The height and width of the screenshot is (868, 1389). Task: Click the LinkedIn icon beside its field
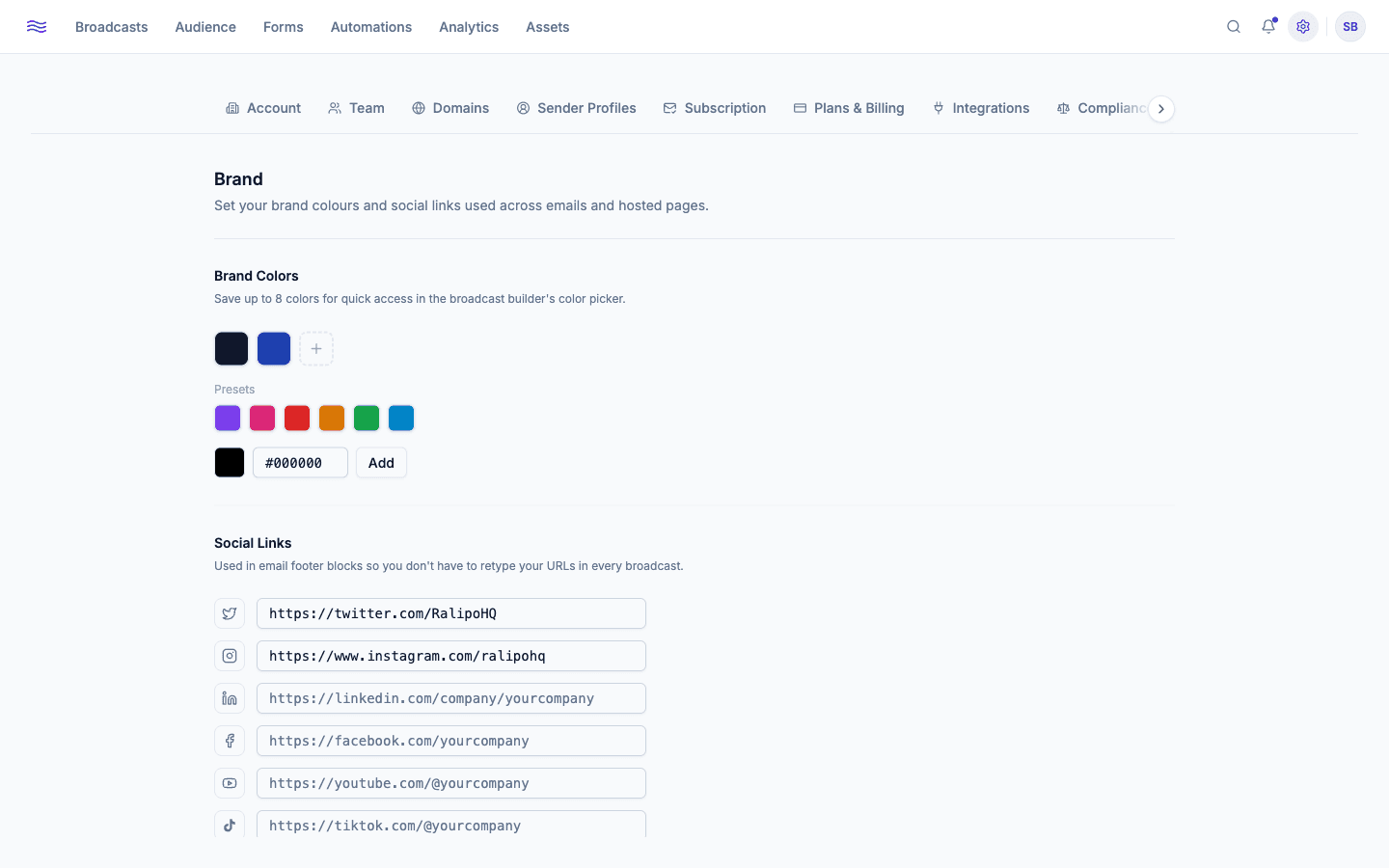coord(230,698)
